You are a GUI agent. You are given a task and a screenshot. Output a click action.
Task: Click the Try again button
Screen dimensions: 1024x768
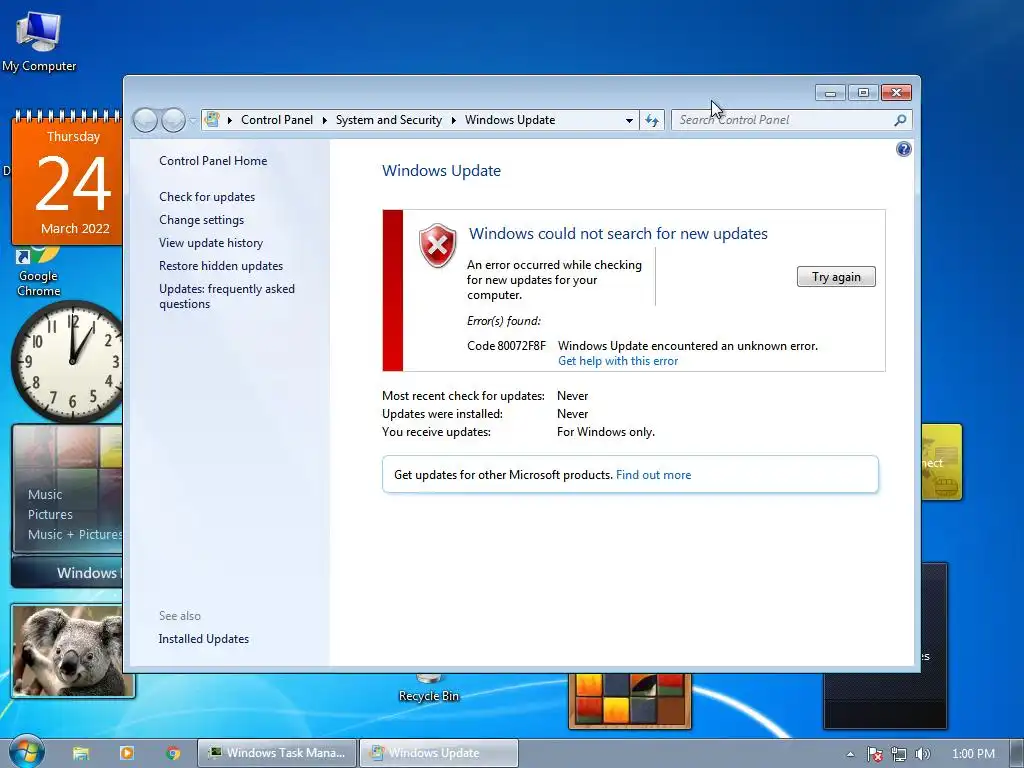pyautogui.click(x=836, y=277)
